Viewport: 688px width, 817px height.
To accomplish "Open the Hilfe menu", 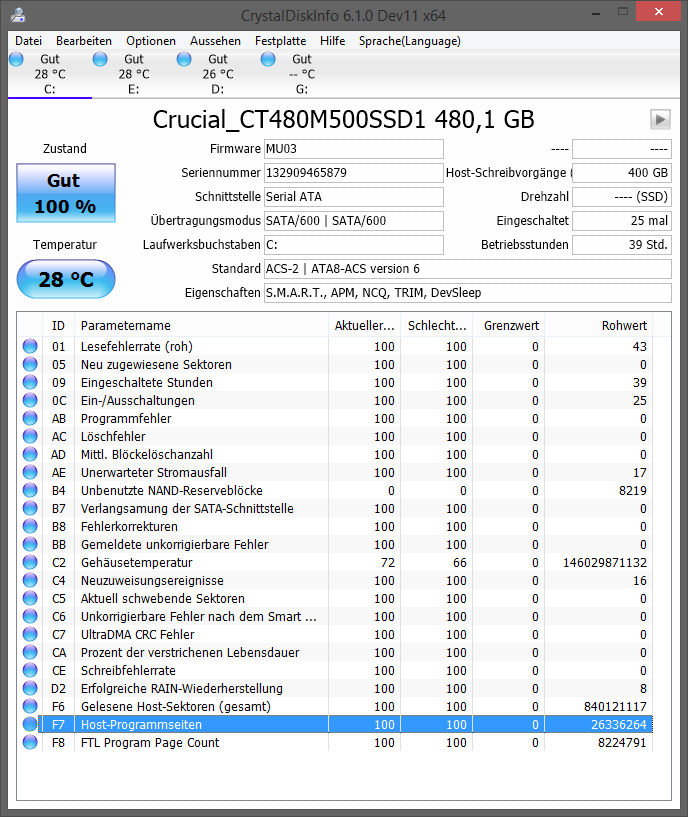I will point(333,41).
